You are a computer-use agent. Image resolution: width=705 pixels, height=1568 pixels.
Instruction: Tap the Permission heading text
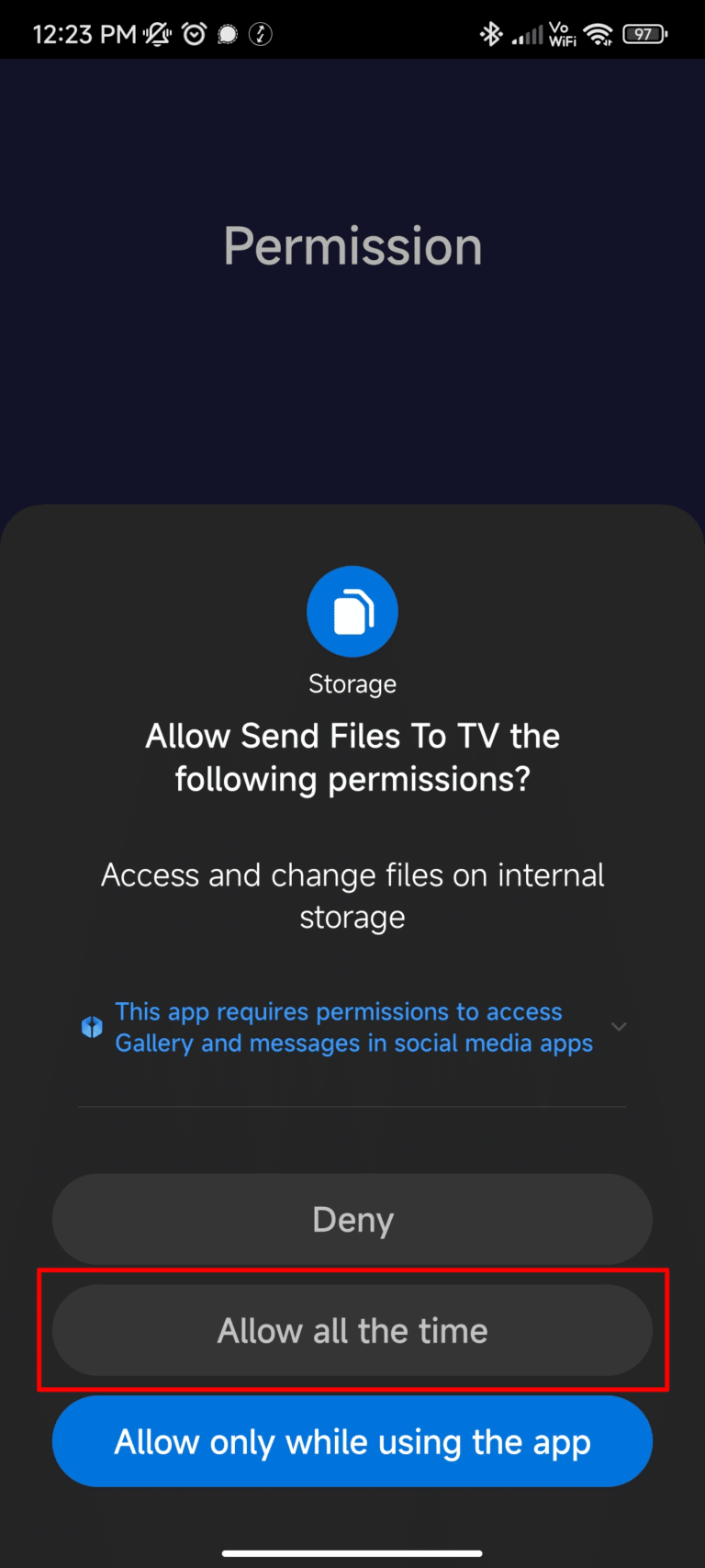pos(352,246)
